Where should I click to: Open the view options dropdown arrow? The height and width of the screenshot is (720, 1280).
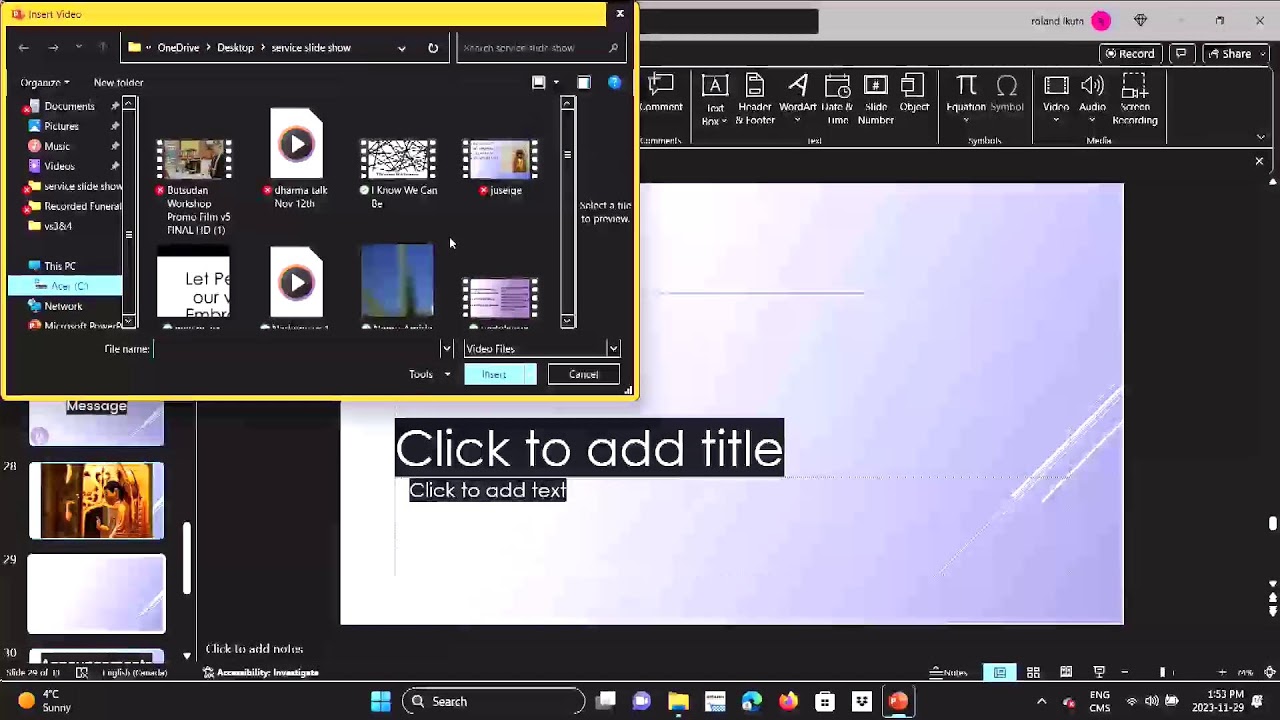[x=556, y=82]
